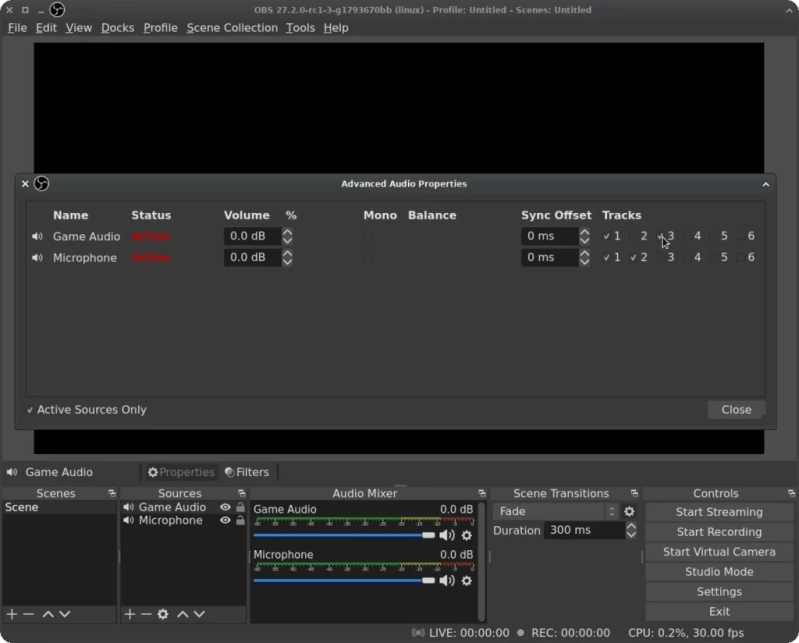Move scene down in Scenes list
Viewport: 799px width, 643px height.
pos(65,614)
